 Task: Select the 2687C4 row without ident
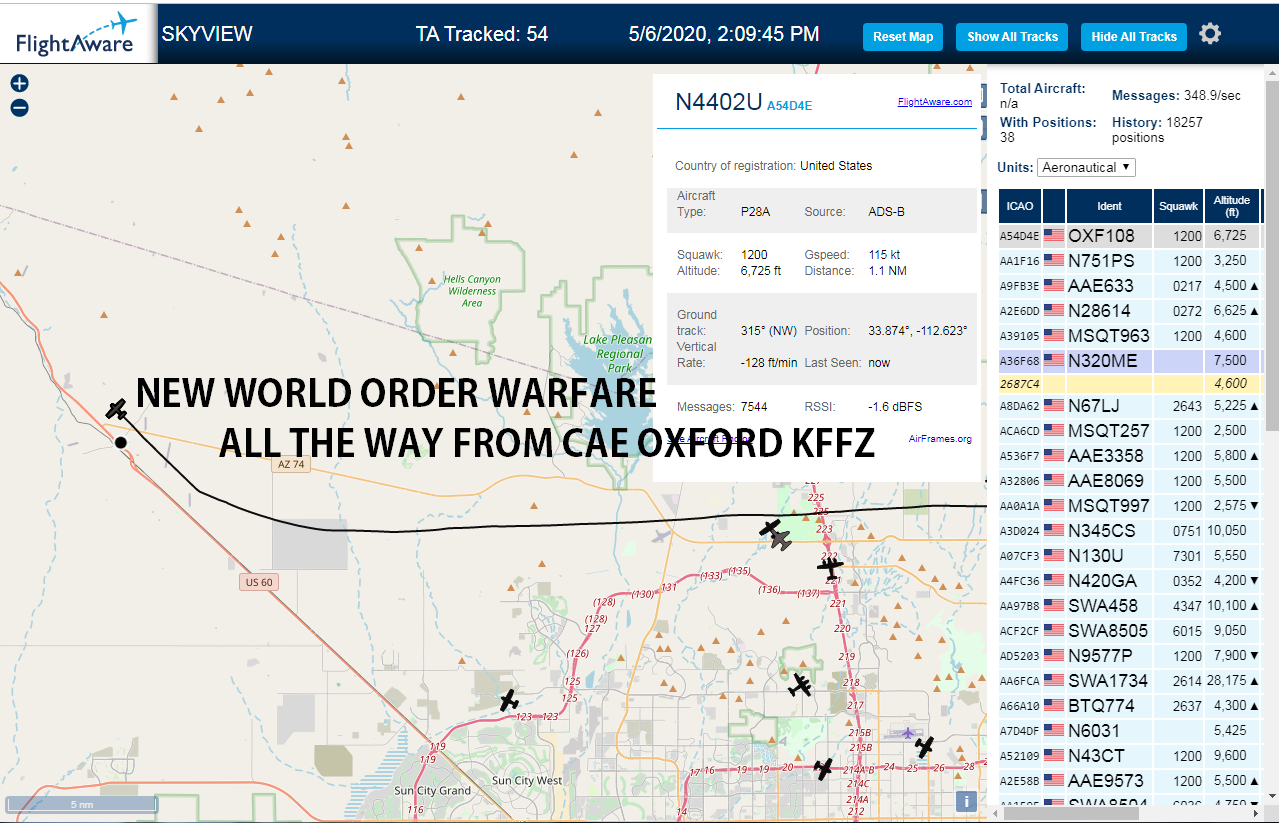1130,383
